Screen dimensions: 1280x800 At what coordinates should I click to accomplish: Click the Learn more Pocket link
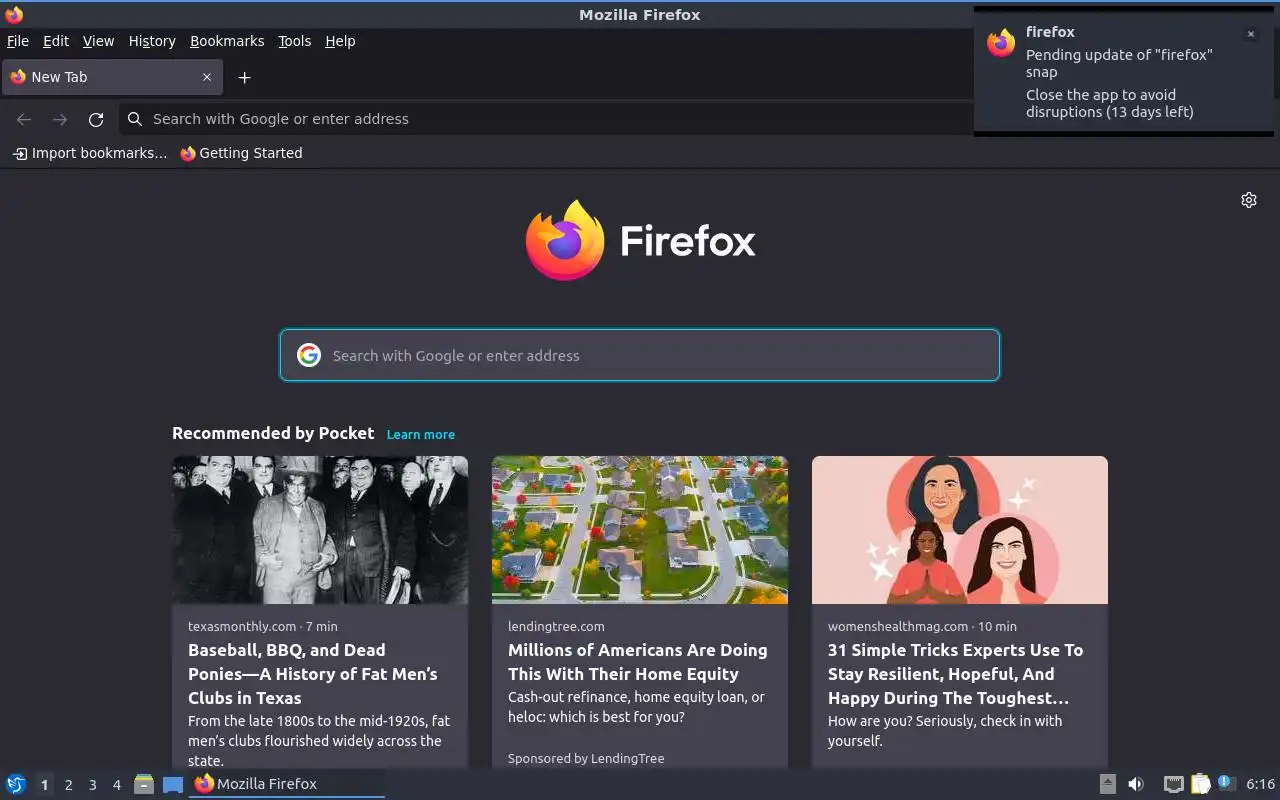click(421, 434)
